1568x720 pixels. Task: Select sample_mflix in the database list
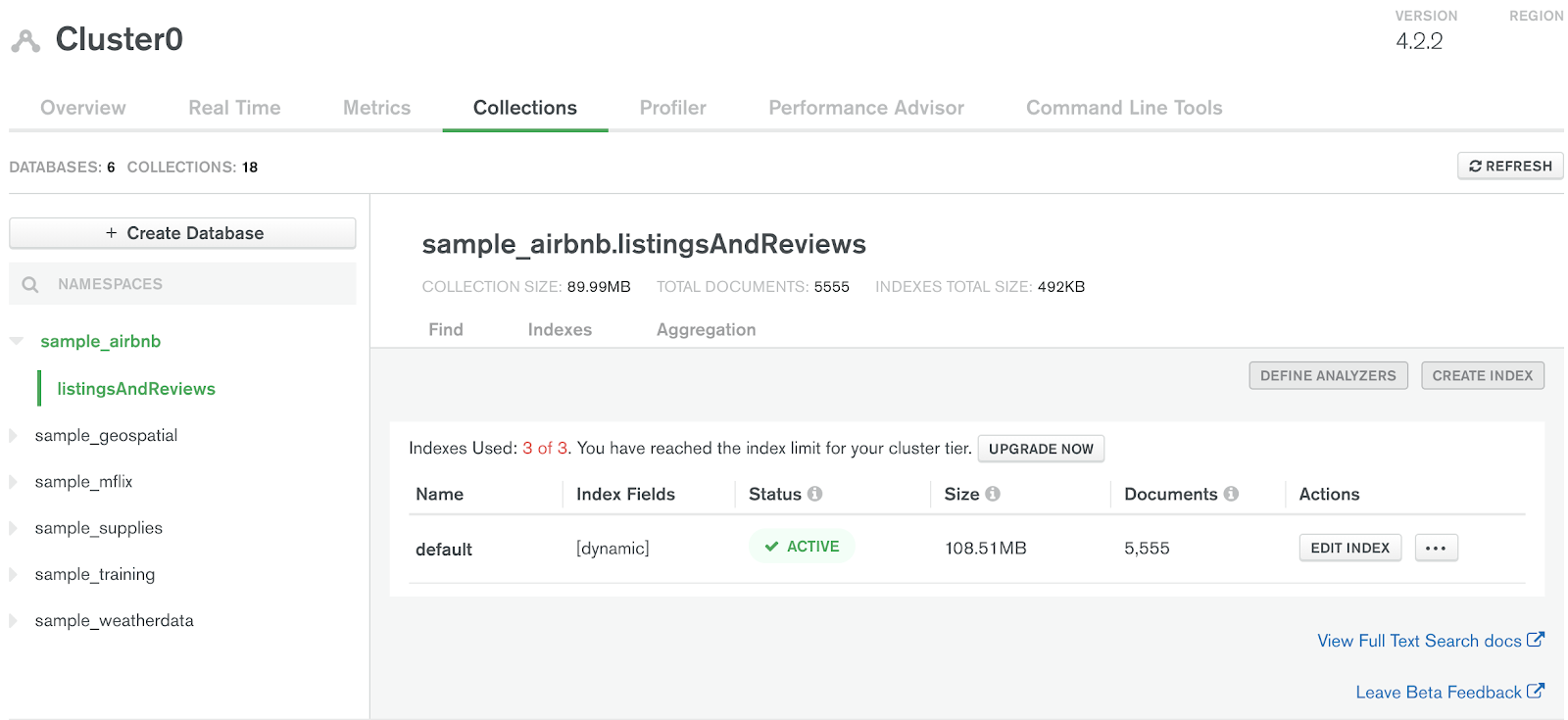coord(83,481)
